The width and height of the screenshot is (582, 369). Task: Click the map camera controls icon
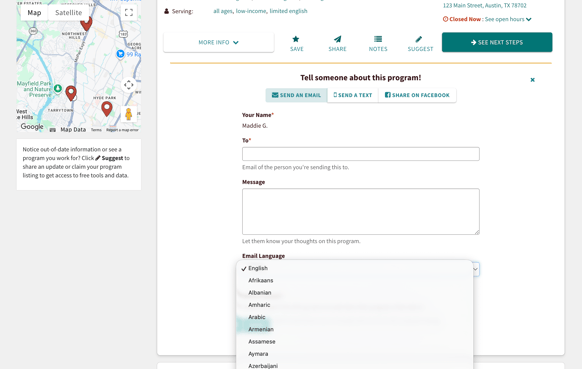129,85
